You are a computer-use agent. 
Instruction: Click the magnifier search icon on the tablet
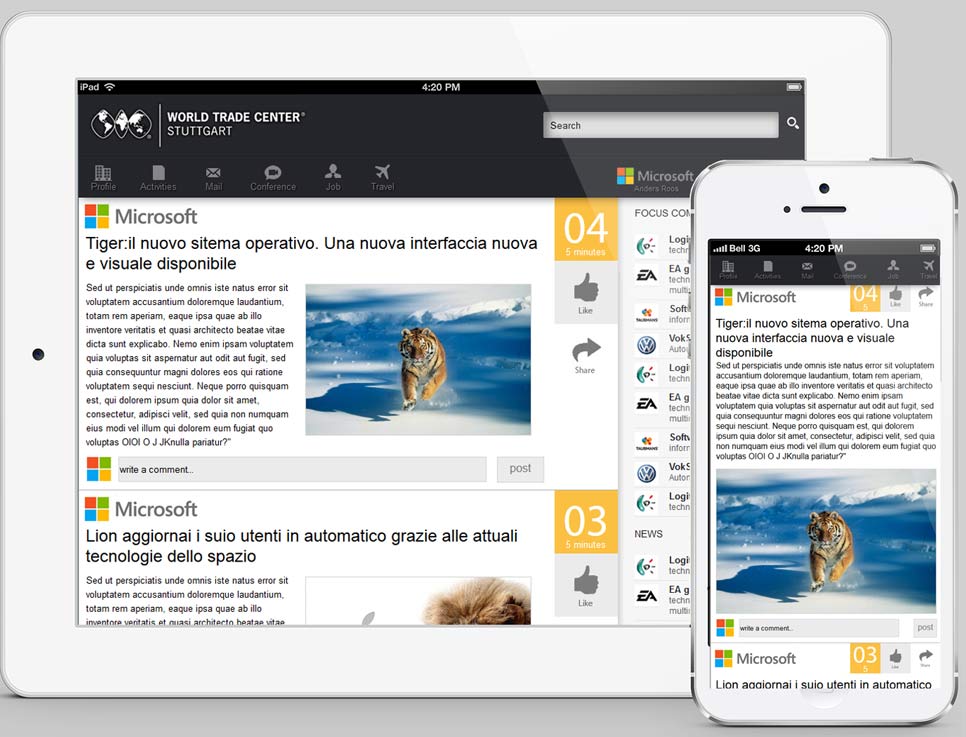(x=792, y=124)
